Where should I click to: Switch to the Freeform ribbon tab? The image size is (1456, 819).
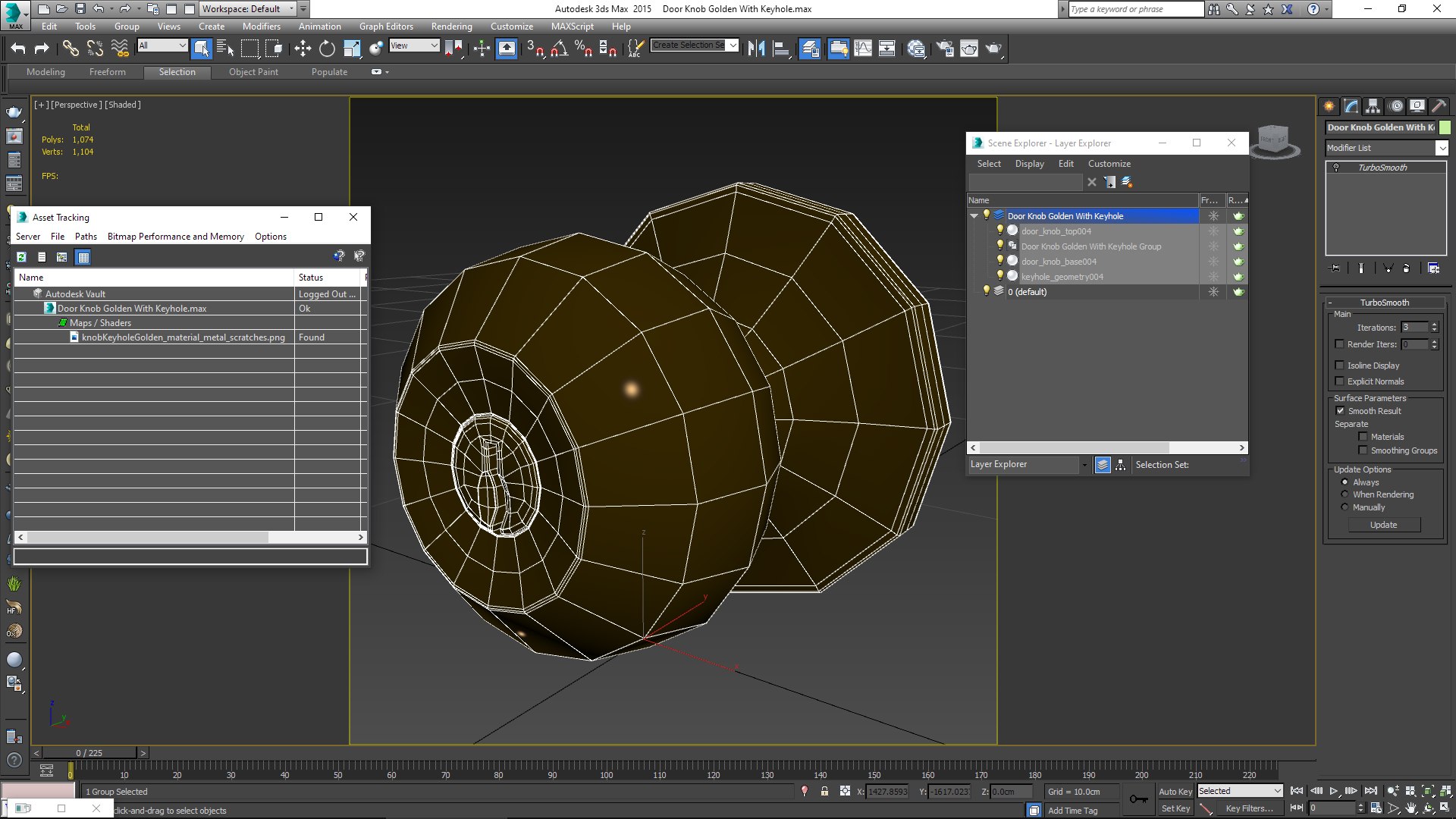[x=108, y=72]
